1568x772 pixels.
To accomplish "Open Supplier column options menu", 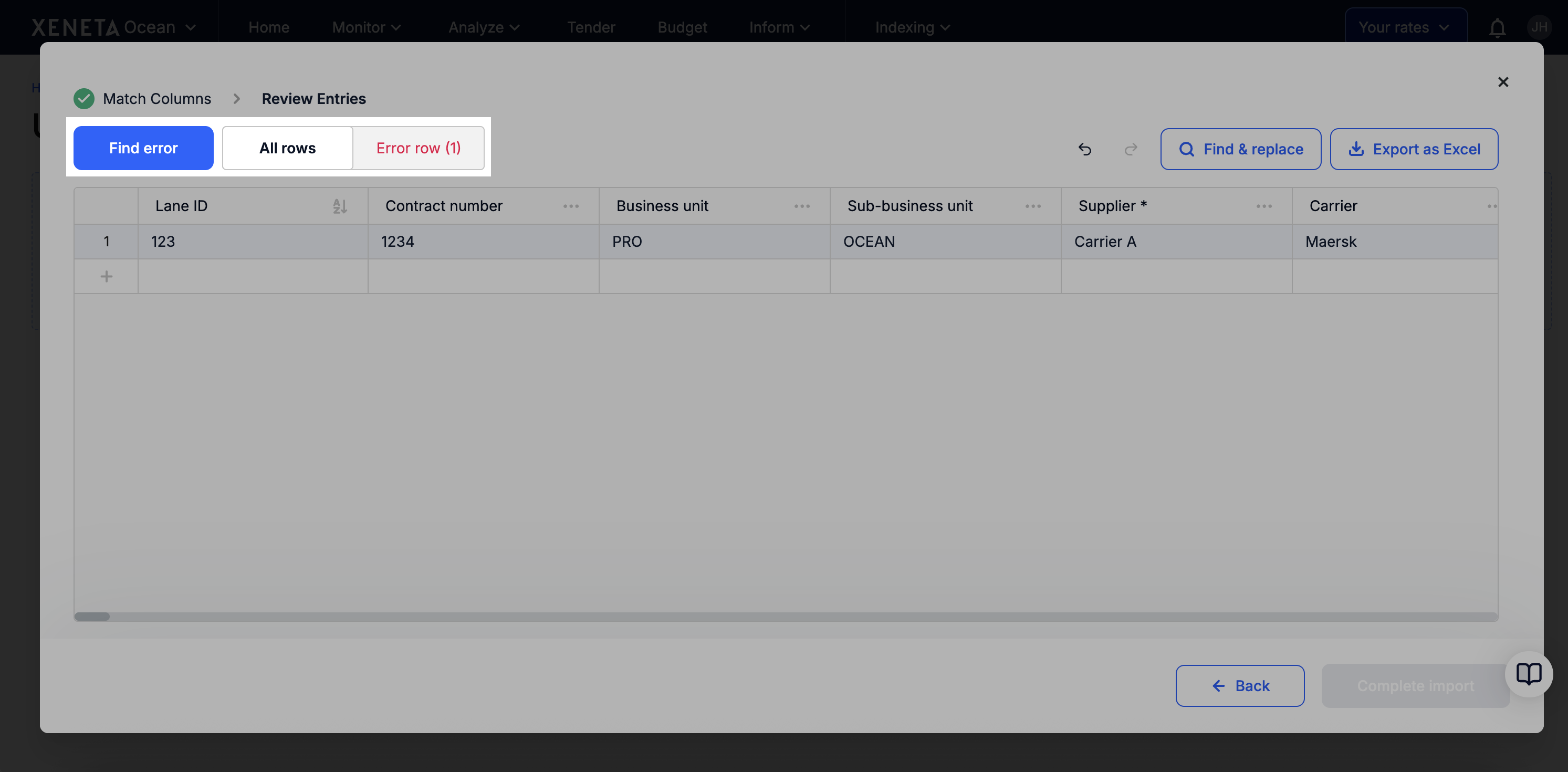I will coord(1263,206).
